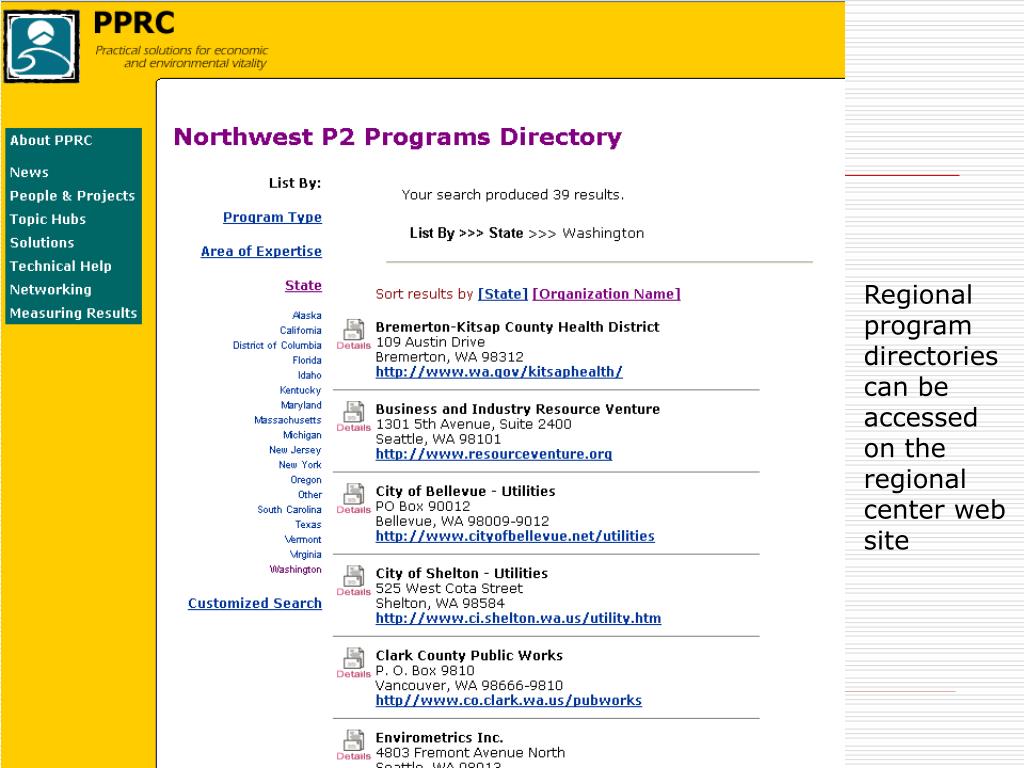Open People & Projects section
The image size is (1024, 768).
coord(72,196)
